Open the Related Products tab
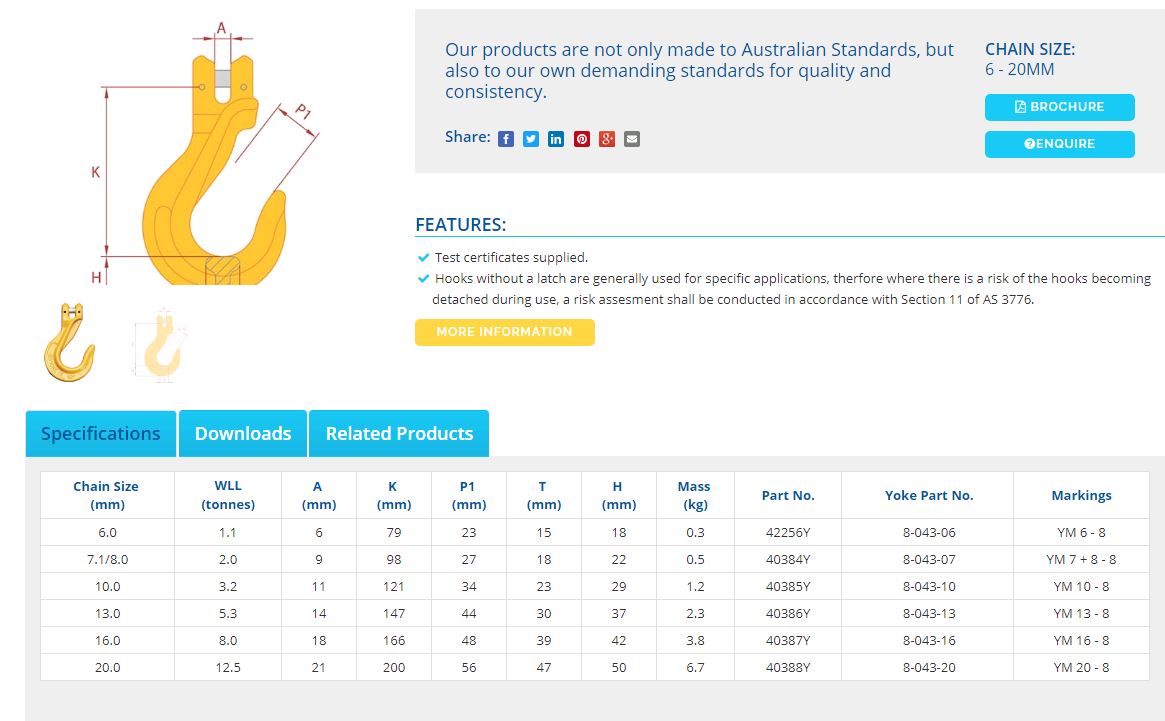 [x=399, y=434]
